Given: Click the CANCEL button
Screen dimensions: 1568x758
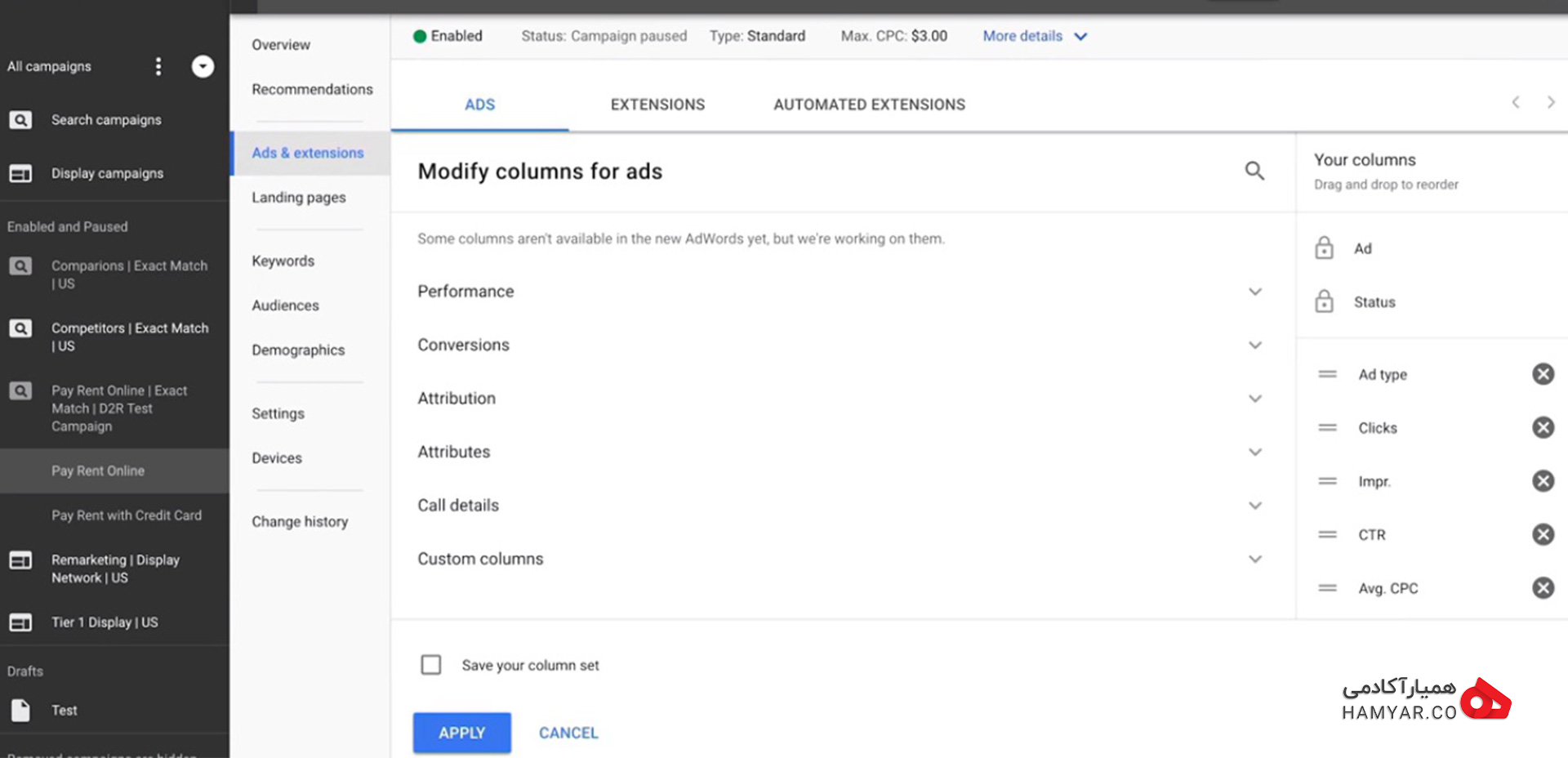Looking at the screenshot, I should [568, 733].
